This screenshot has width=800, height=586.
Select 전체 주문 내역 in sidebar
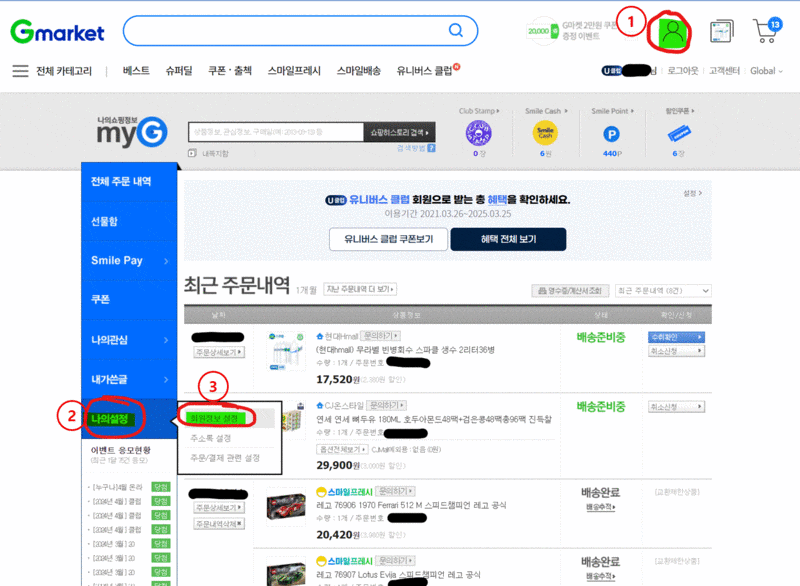129,182
